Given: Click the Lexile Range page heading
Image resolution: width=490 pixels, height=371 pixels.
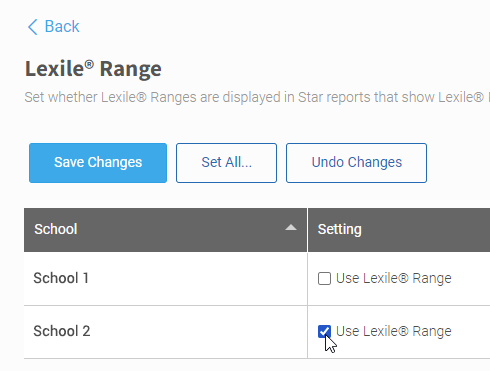Looking at the screenshot, I should point(93,69).
